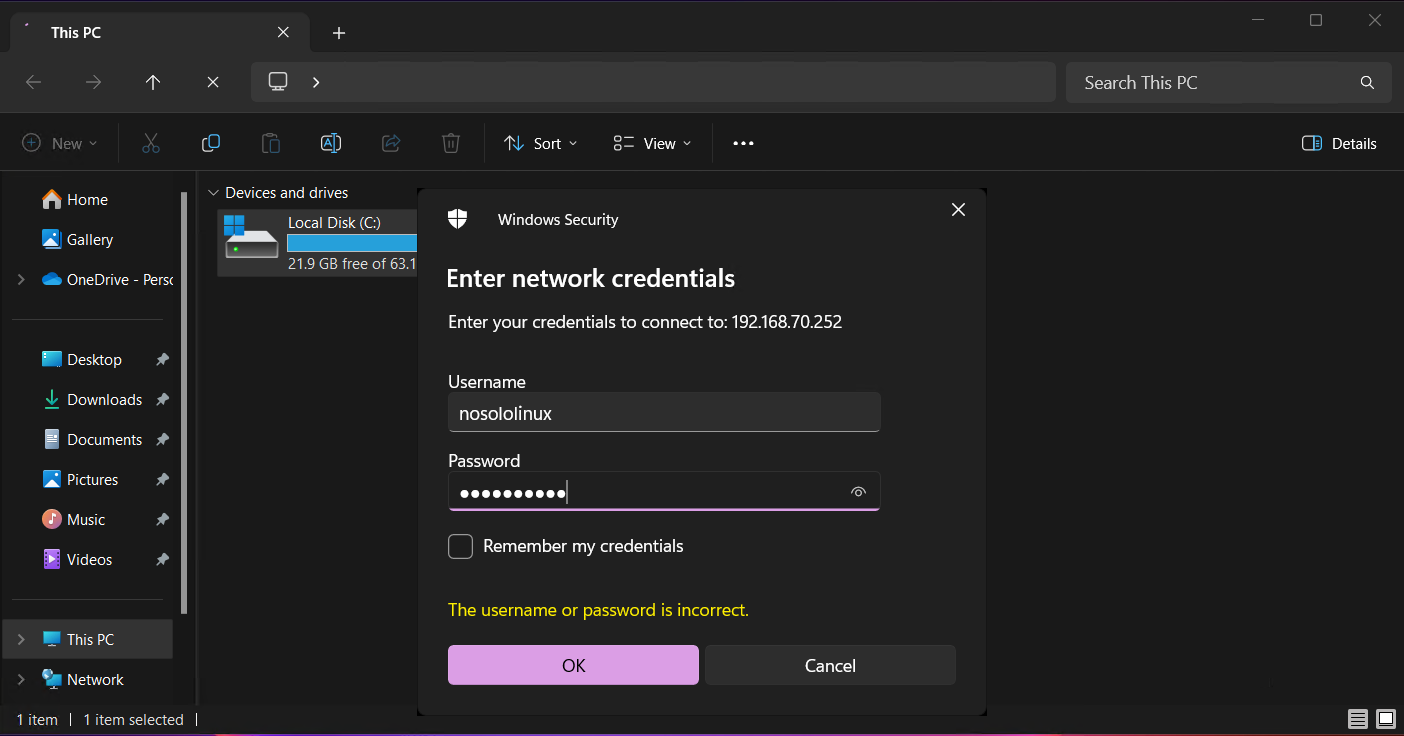Expand the Network tree node
The image size is (1404, 736).
coord(21,679)
